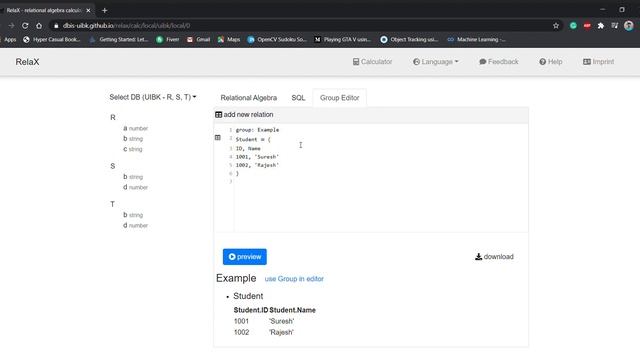
Task: Click the red adblock extension icon
Action: pos(587,25)
